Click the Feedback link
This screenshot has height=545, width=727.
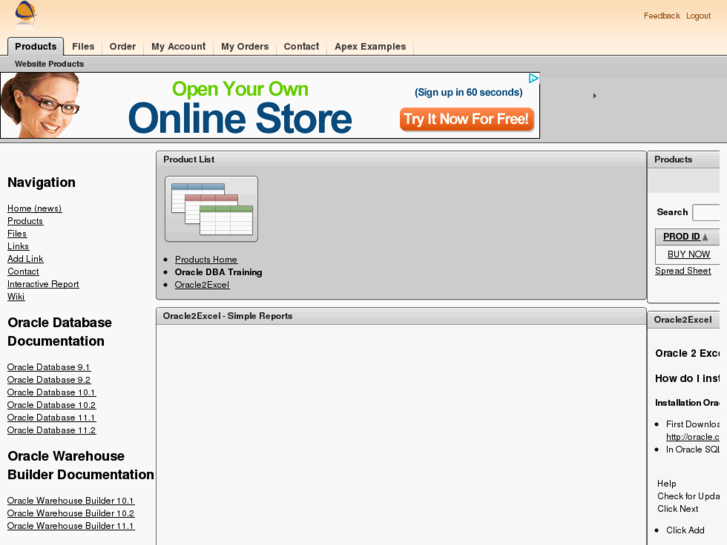662,16
